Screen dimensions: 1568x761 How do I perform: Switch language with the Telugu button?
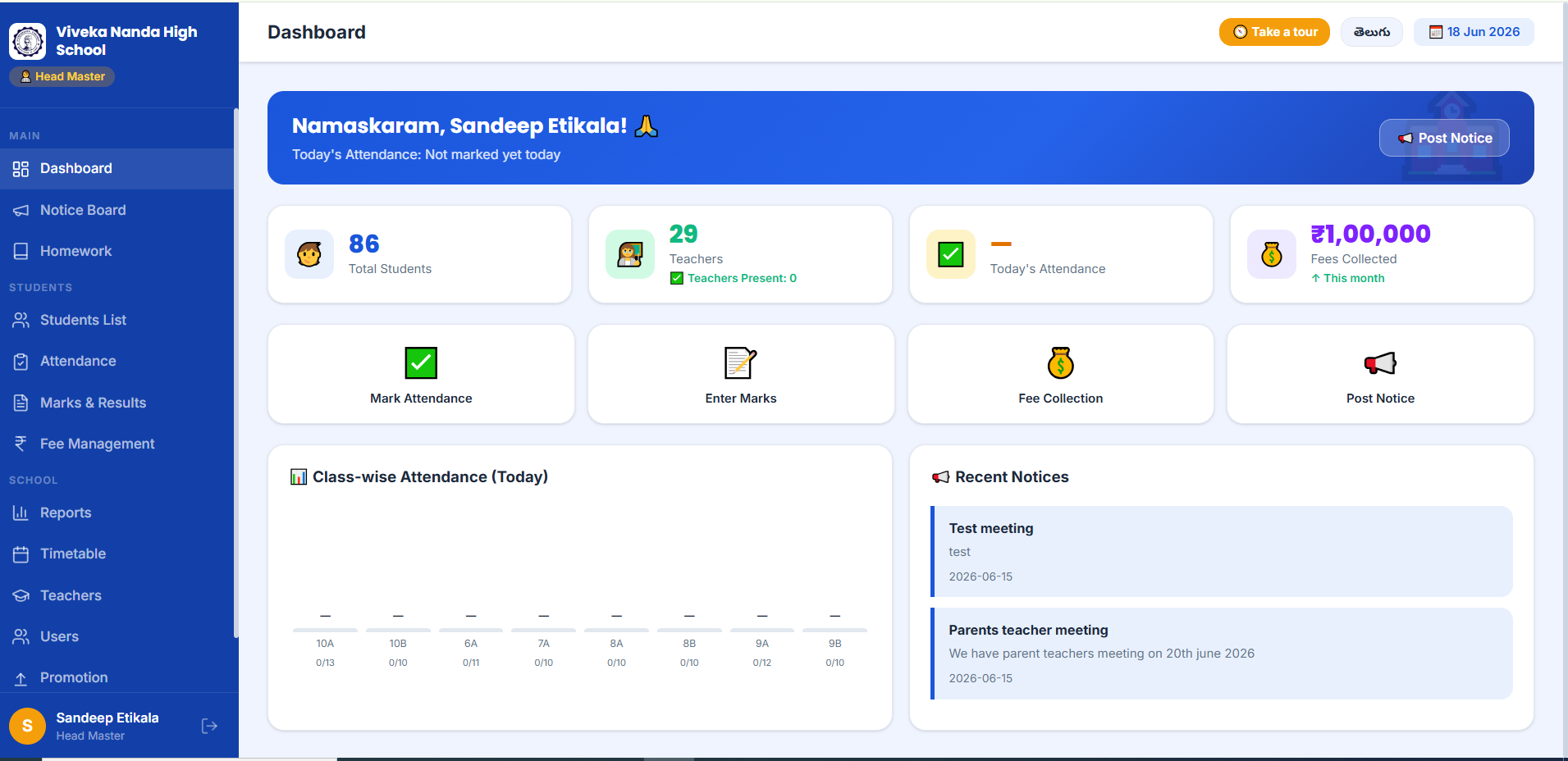[1372, 32]
